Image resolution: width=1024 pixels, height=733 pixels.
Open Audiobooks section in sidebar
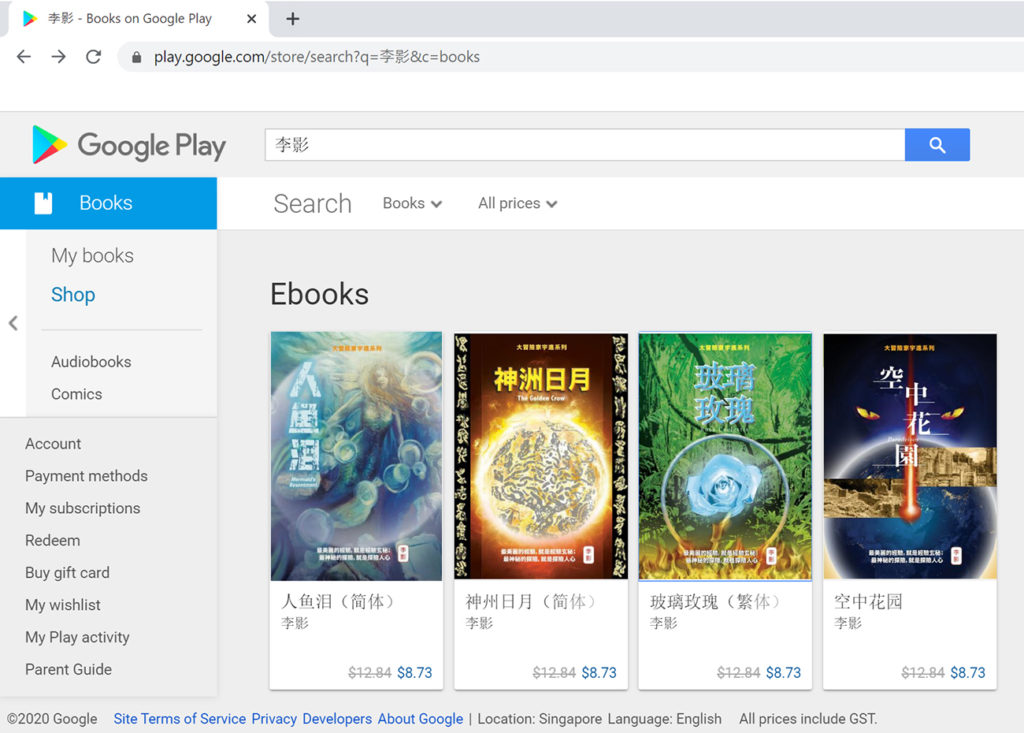point(91,362)
